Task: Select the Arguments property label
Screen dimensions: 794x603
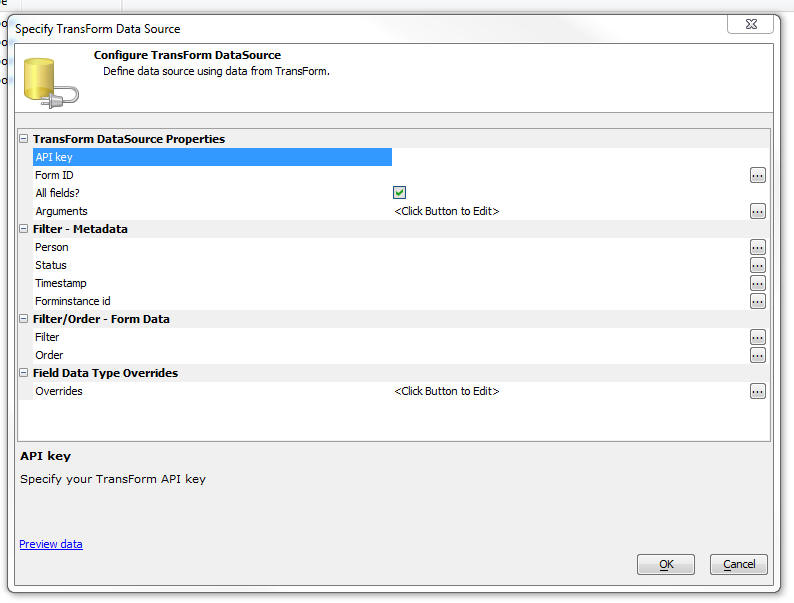Action: [x=61, y=211]
